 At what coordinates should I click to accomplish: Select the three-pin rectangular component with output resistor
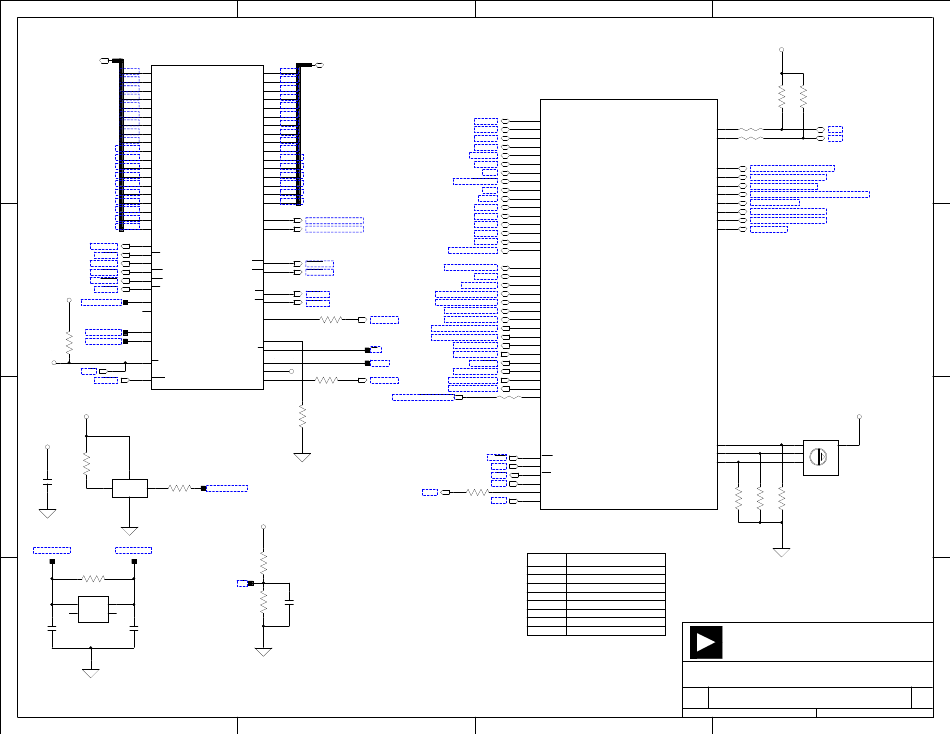[130, 489]
